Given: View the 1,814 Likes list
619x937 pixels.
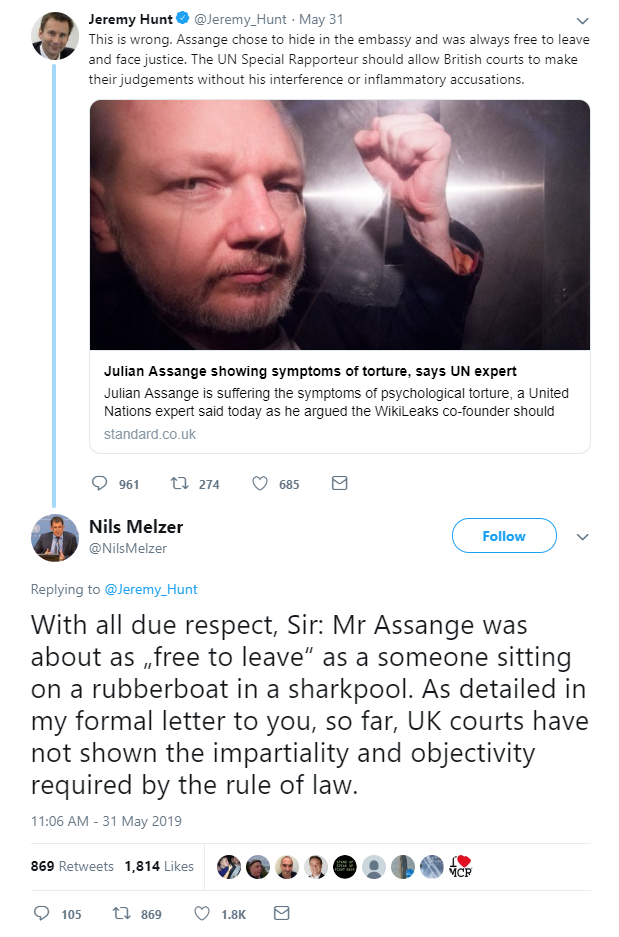Looking at the screenshot, I should point(159,866).
